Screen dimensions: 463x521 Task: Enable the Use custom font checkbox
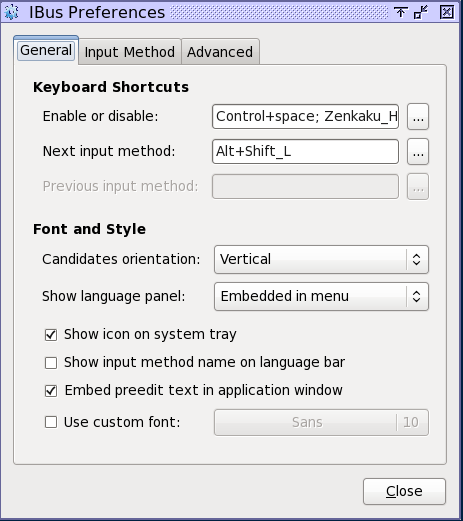[51, 422]
